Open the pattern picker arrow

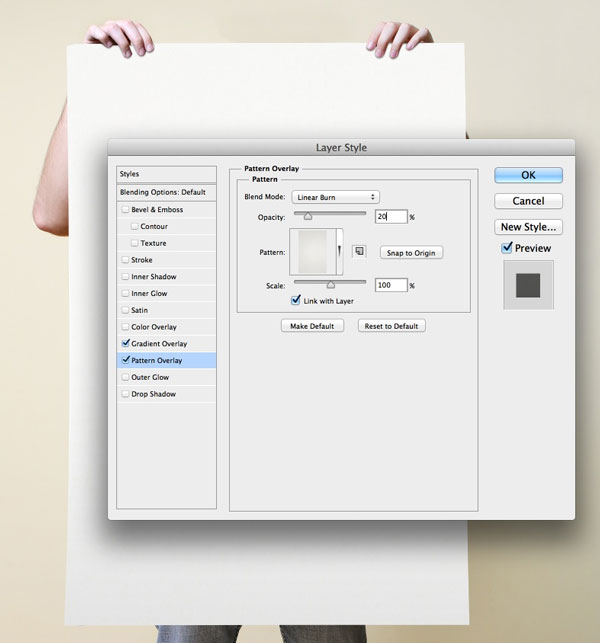point(340,251)
